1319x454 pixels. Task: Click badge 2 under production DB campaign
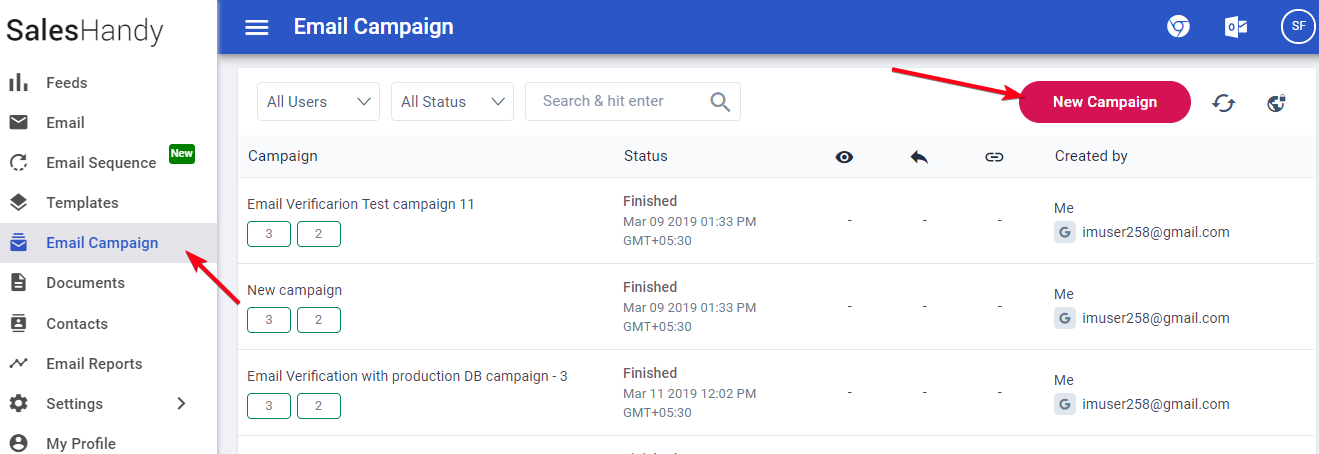(x=319, y=406)
